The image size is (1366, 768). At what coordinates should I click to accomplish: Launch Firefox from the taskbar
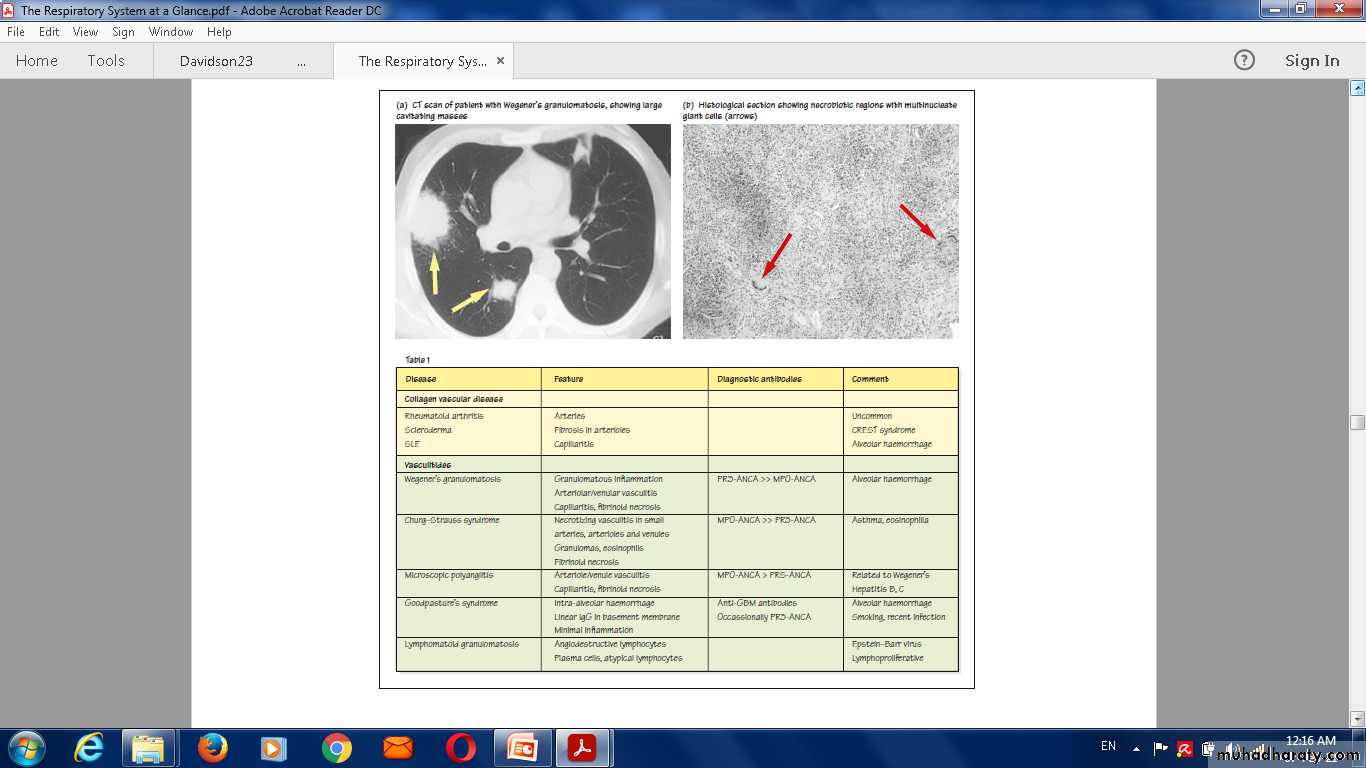[x=212, y=748]
